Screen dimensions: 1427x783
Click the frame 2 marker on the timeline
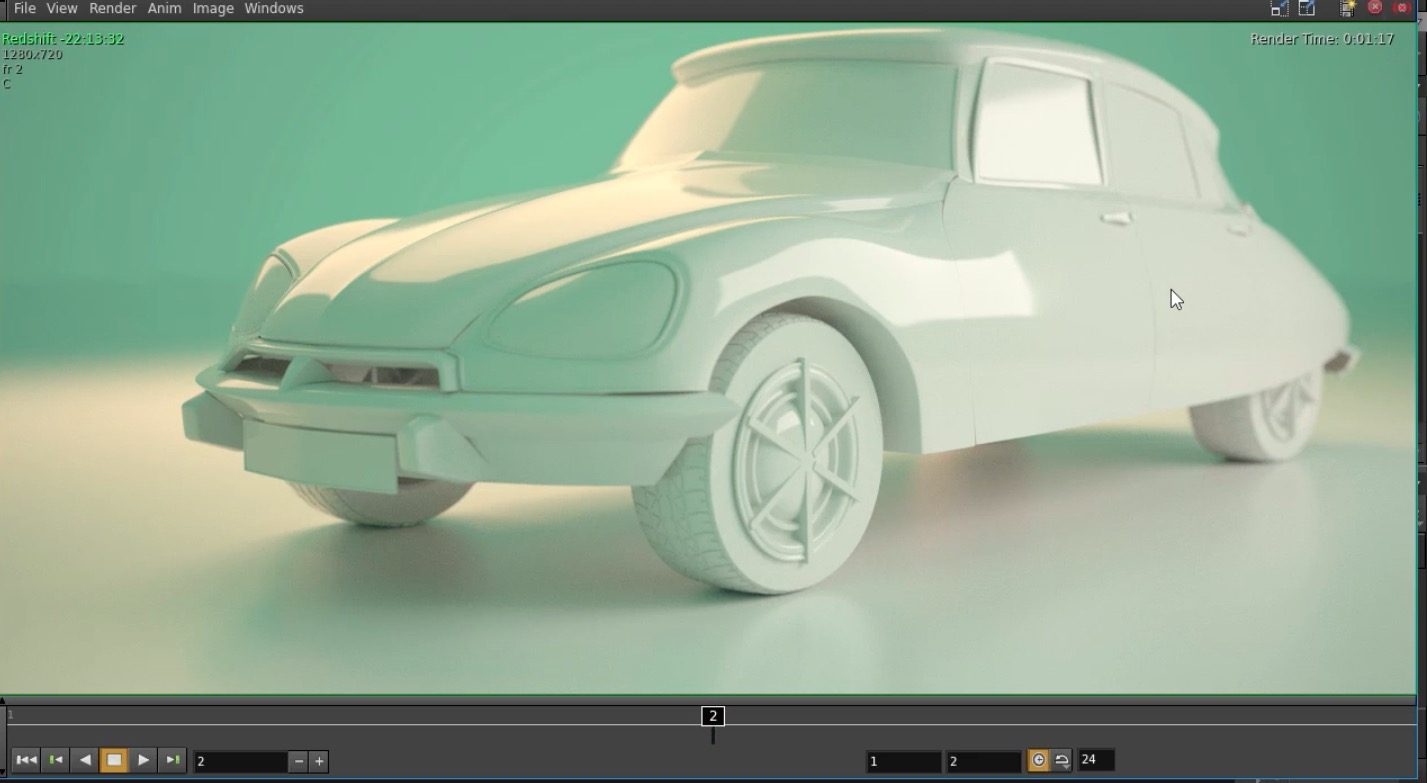pyautogui.click(x=713, y=716)
